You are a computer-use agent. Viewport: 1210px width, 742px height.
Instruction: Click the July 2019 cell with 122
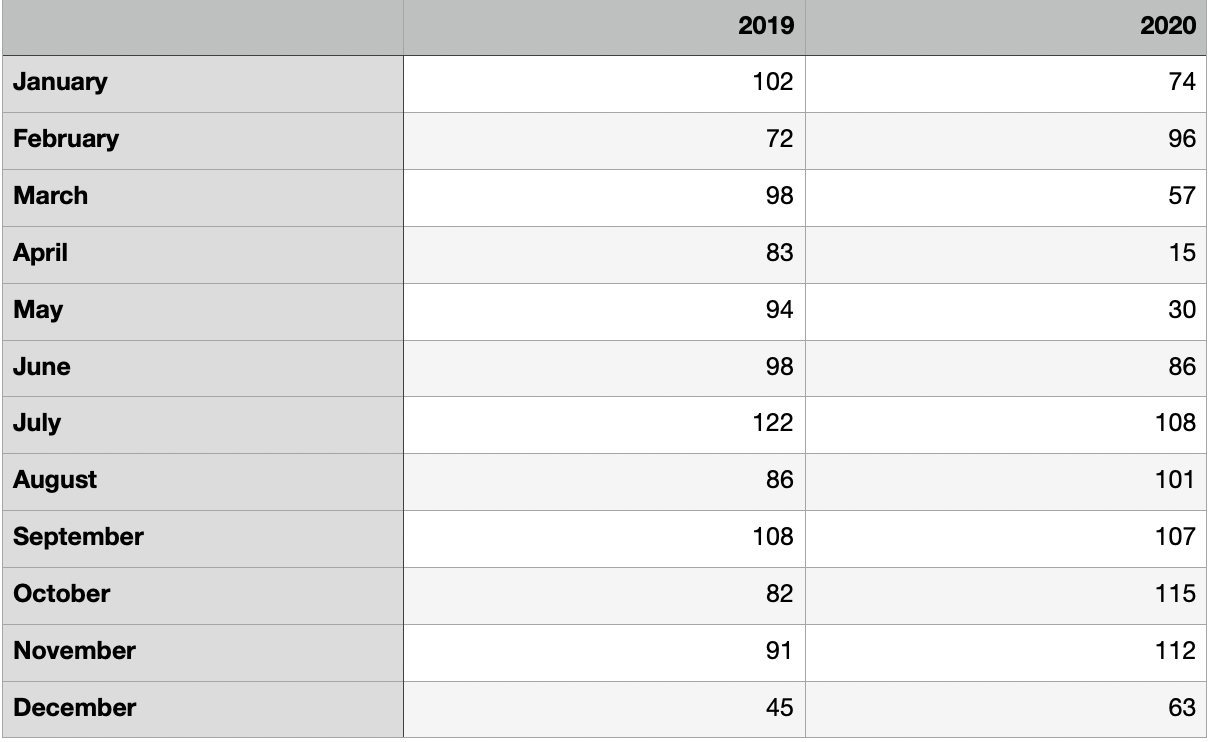click(x=604, y=425)
